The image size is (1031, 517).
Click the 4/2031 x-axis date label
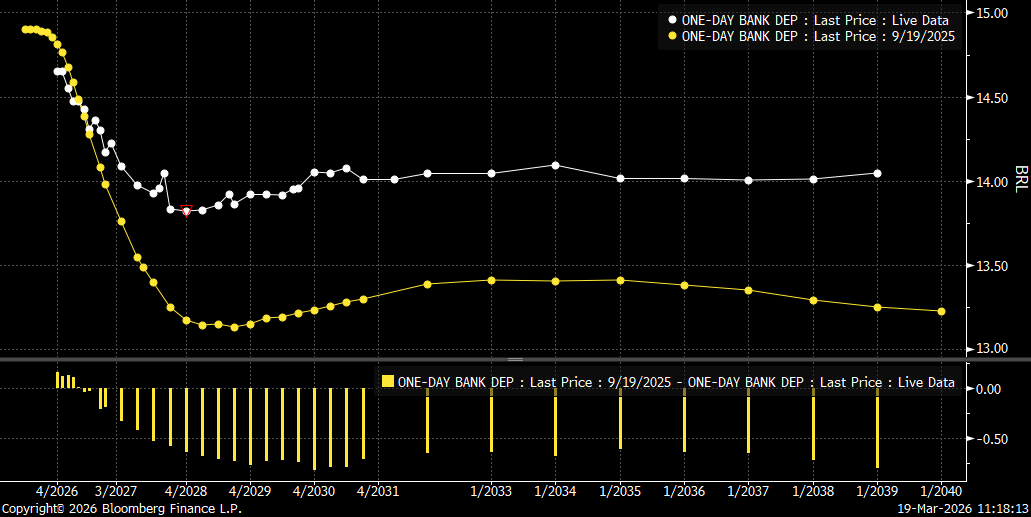[377, 491]
